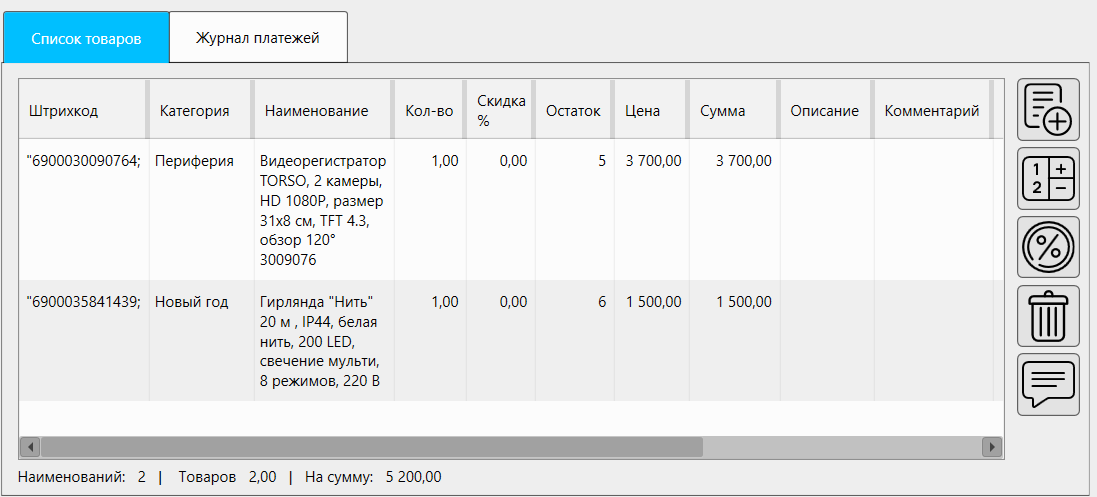Screen dimensions: 1097x497
Task: Click the add product document icon
Action: point(1048,109)
